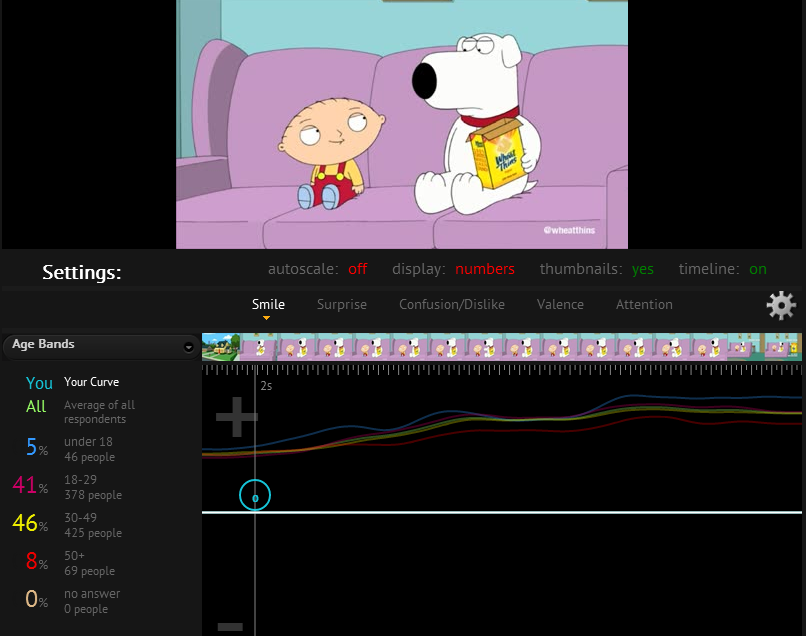Click the 46 people count

click(89, 457)
